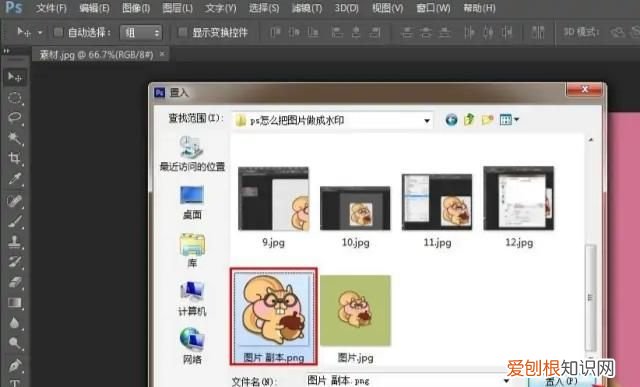Click the Create New Folder icon
Screen dimensions: 640x387
point(487,120)
